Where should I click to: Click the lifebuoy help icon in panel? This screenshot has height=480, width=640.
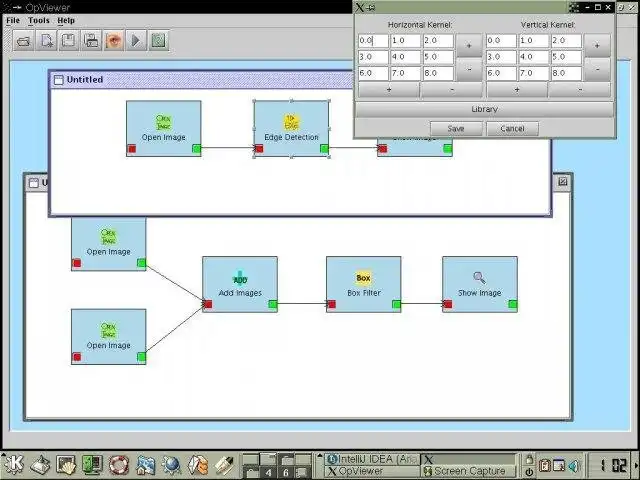(x=118, y=464)
